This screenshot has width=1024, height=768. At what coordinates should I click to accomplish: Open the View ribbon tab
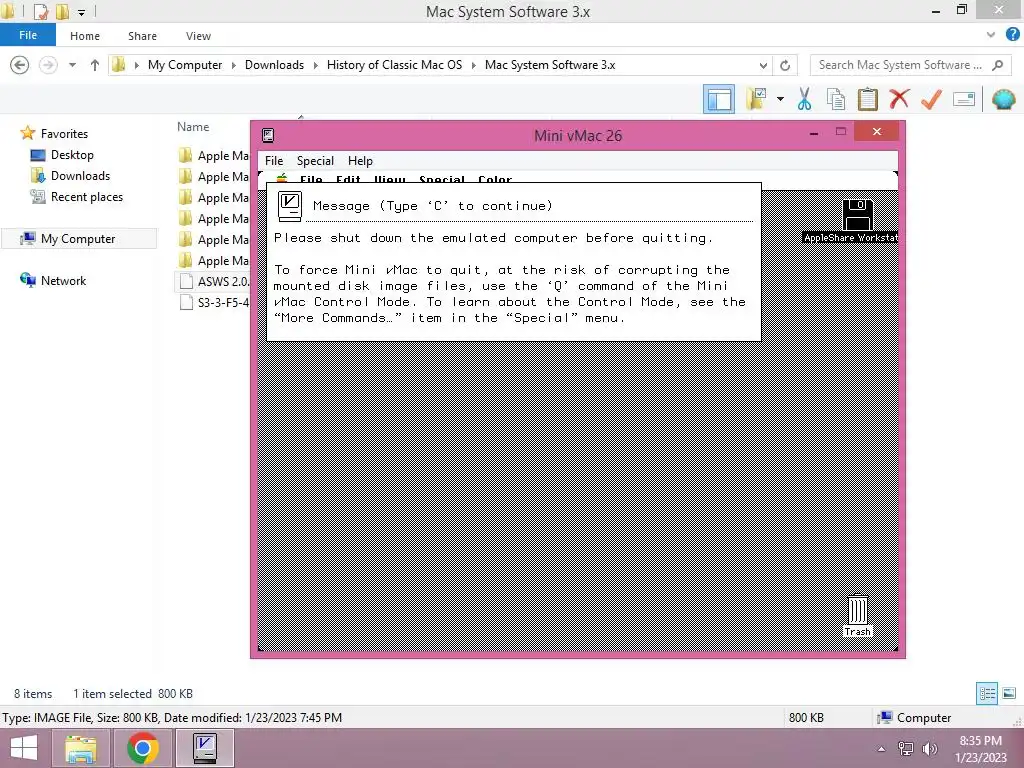(198, 36)
